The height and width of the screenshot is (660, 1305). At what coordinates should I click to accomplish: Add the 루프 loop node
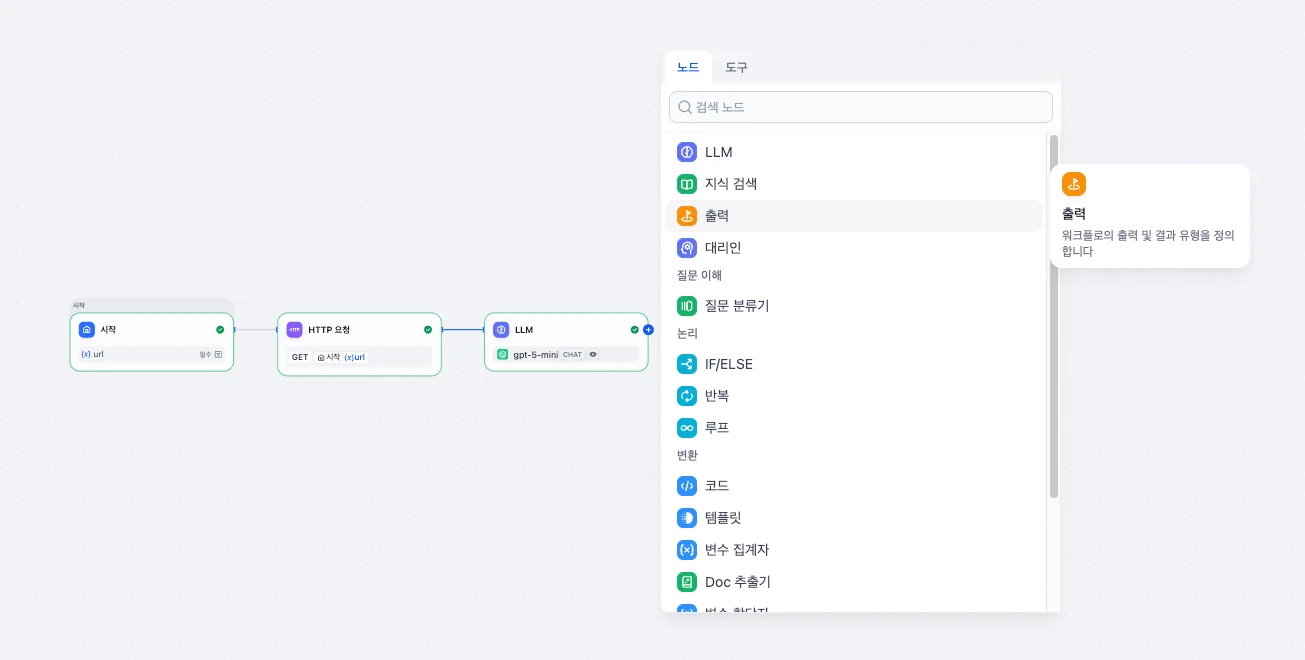coord(716,428)
